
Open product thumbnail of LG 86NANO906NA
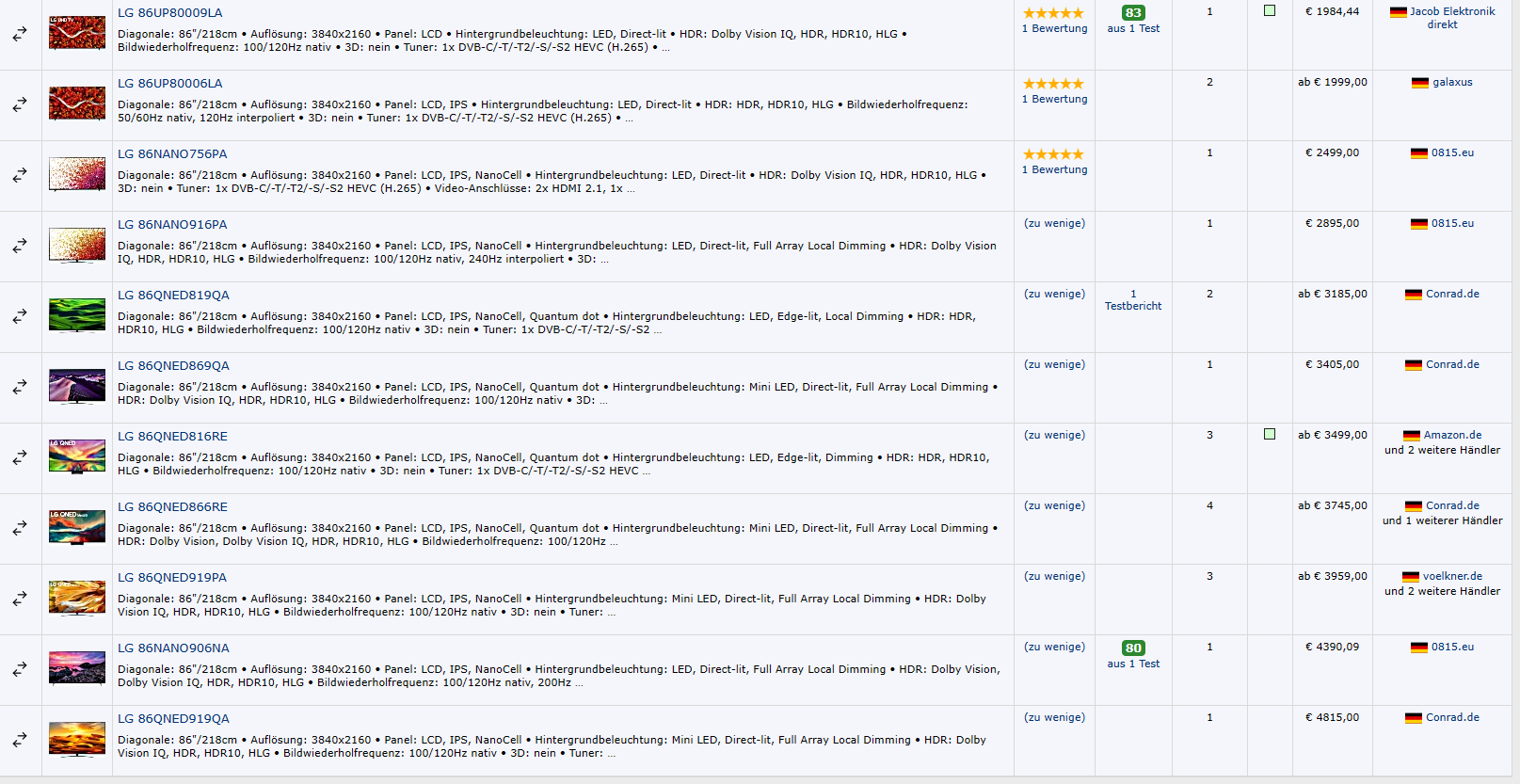point(77,668)
